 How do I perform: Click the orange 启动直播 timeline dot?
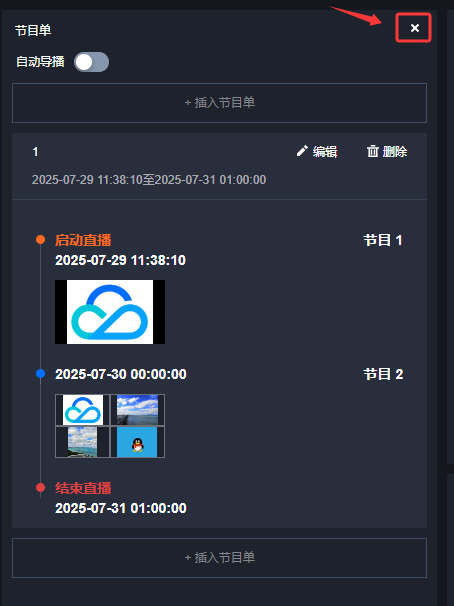40,240
